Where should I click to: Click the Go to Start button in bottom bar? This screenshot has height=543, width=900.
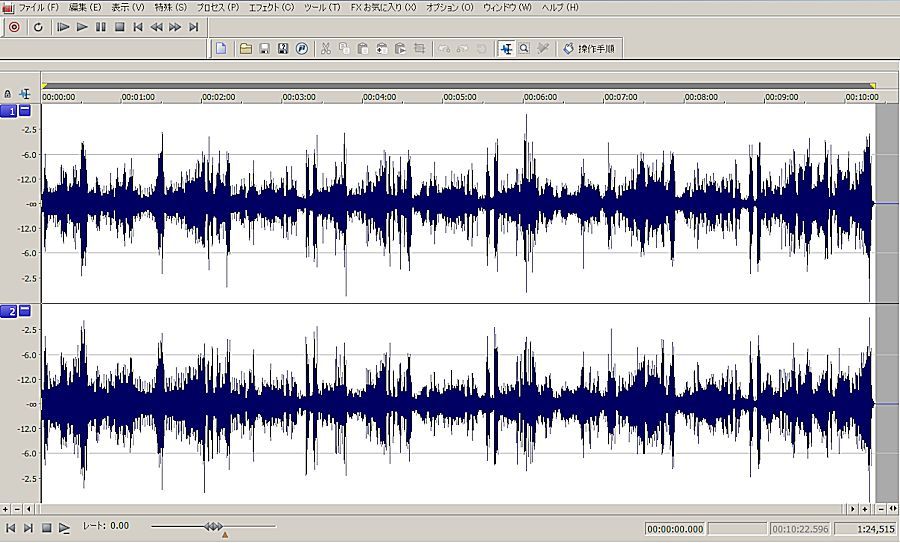coord(10,528)
